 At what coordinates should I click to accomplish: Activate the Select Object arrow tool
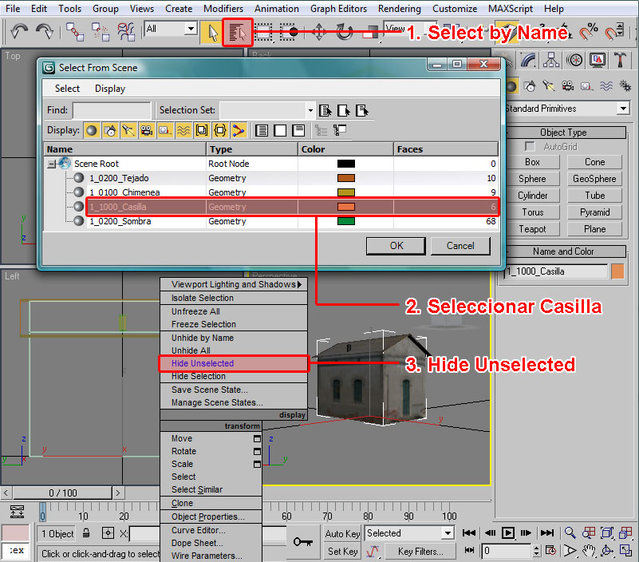click(212, 31)
